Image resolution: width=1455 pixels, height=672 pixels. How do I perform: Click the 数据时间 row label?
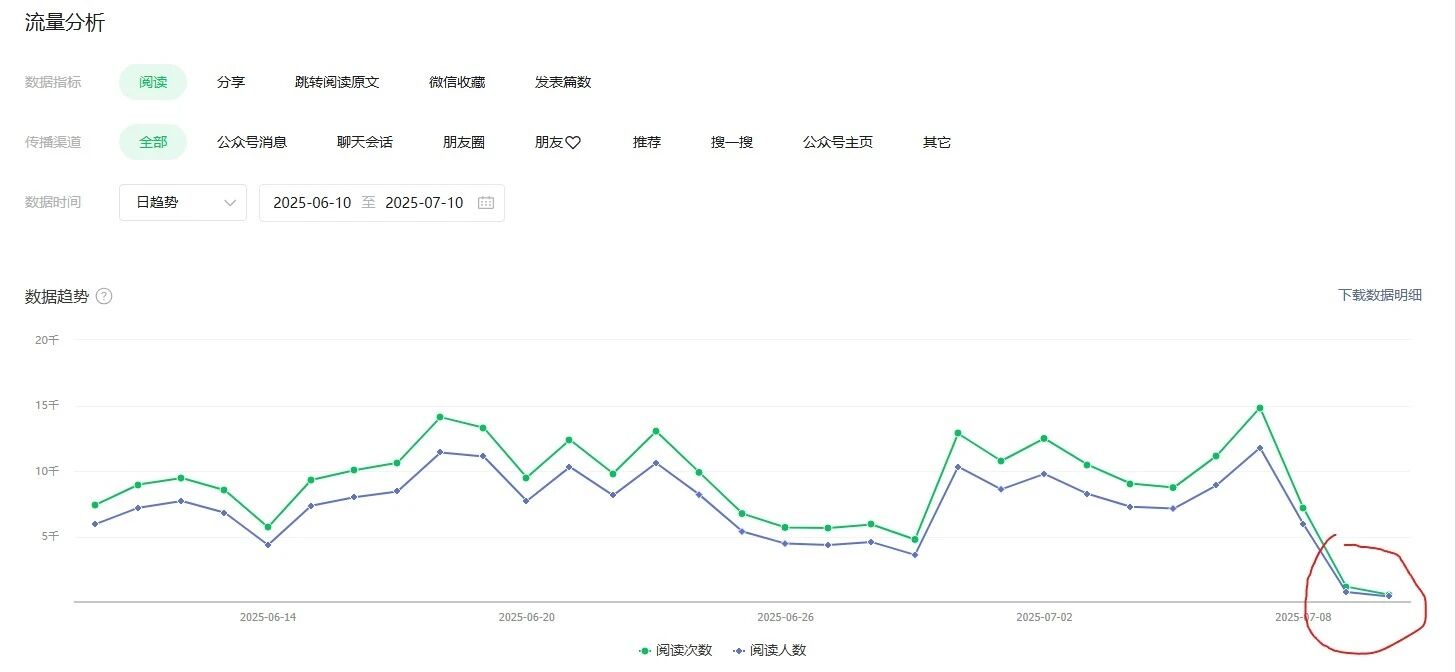point(53,202)
